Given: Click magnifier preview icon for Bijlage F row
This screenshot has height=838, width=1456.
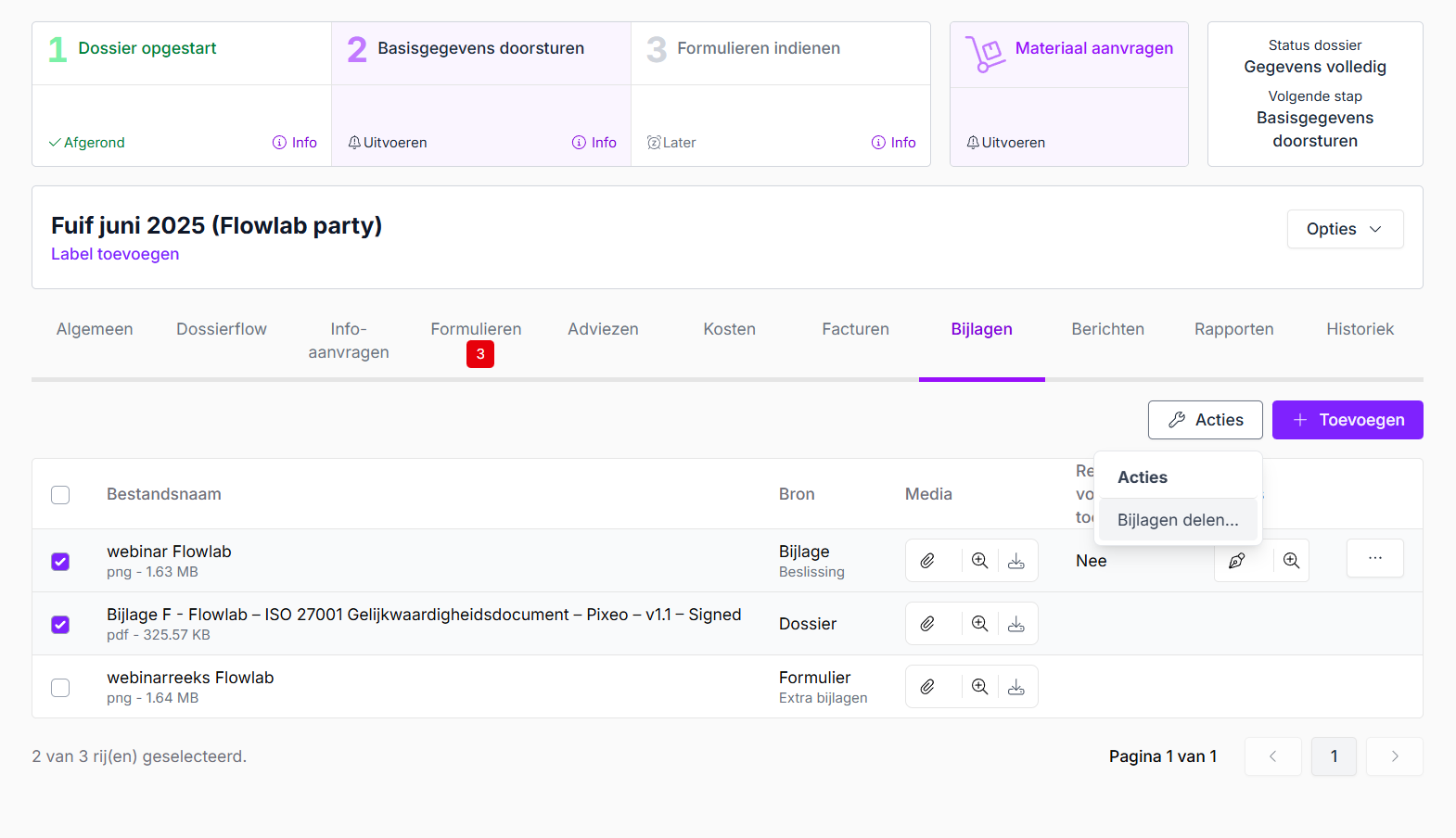Looking at the screenshot, I should pyautogui.click(x=979, y=624).
